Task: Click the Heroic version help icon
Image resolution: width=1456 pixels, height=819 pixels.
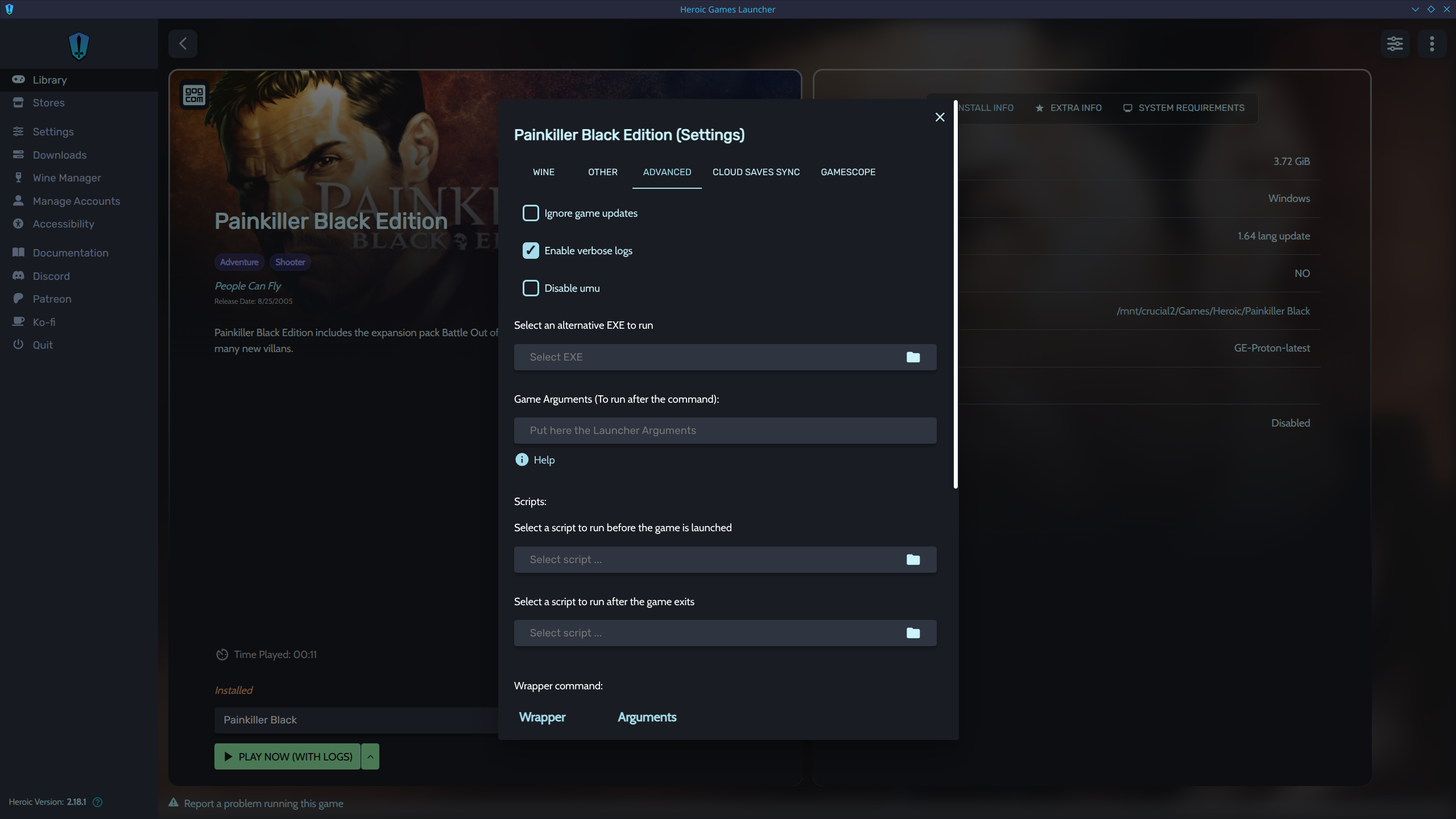Action: (97, 802)
